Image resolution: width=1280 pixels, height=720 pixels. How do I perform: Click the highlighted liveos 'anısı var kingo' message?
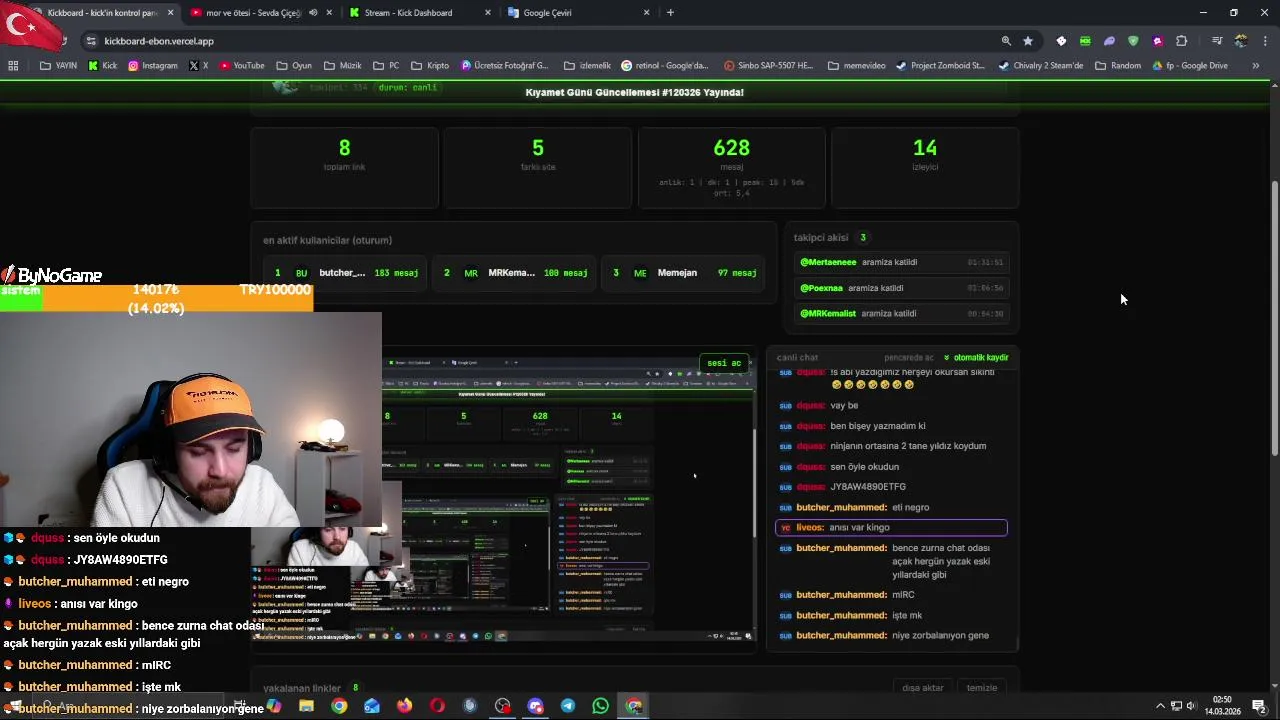891,527
